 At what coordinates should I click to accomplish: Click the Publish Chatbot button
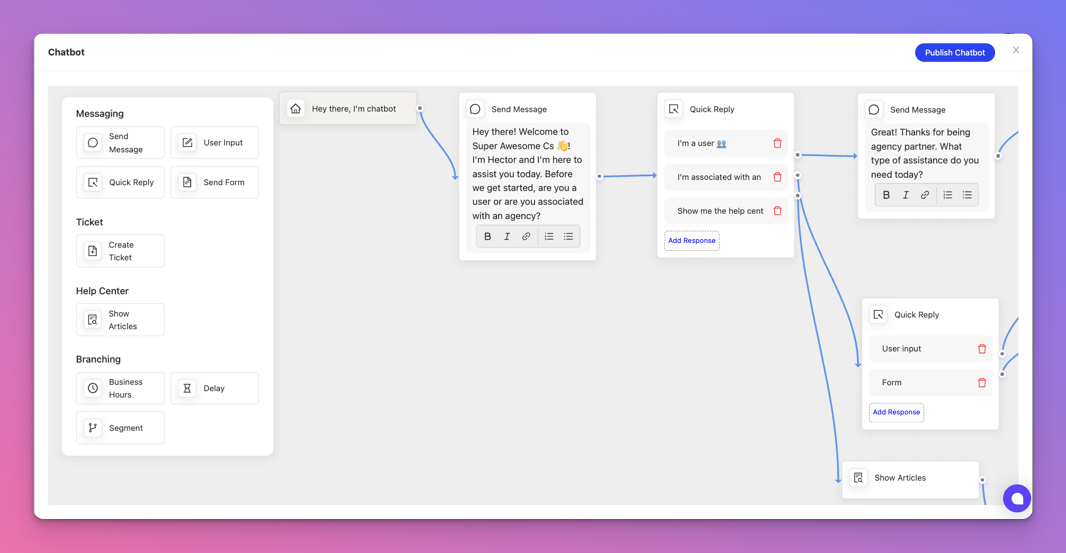955,52
